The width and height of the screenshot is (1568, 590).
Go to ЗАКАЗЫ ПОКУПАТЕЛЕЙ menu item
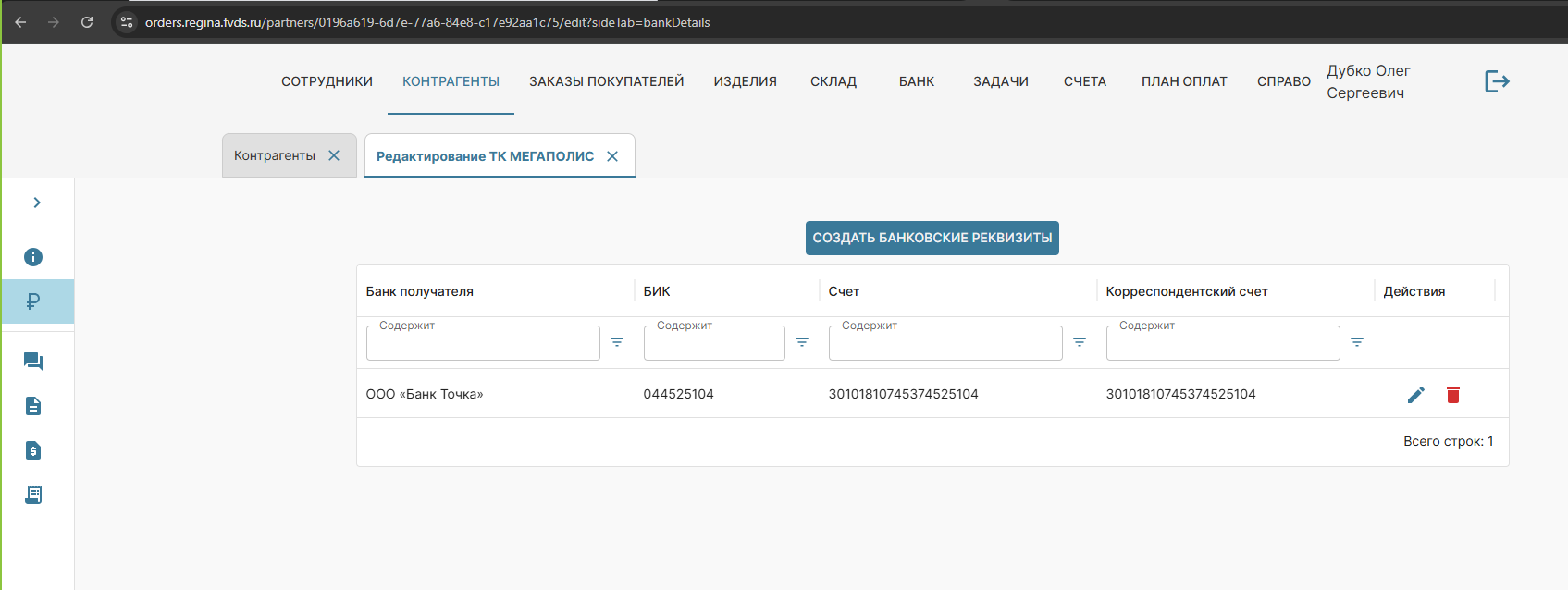pos(606,81)
